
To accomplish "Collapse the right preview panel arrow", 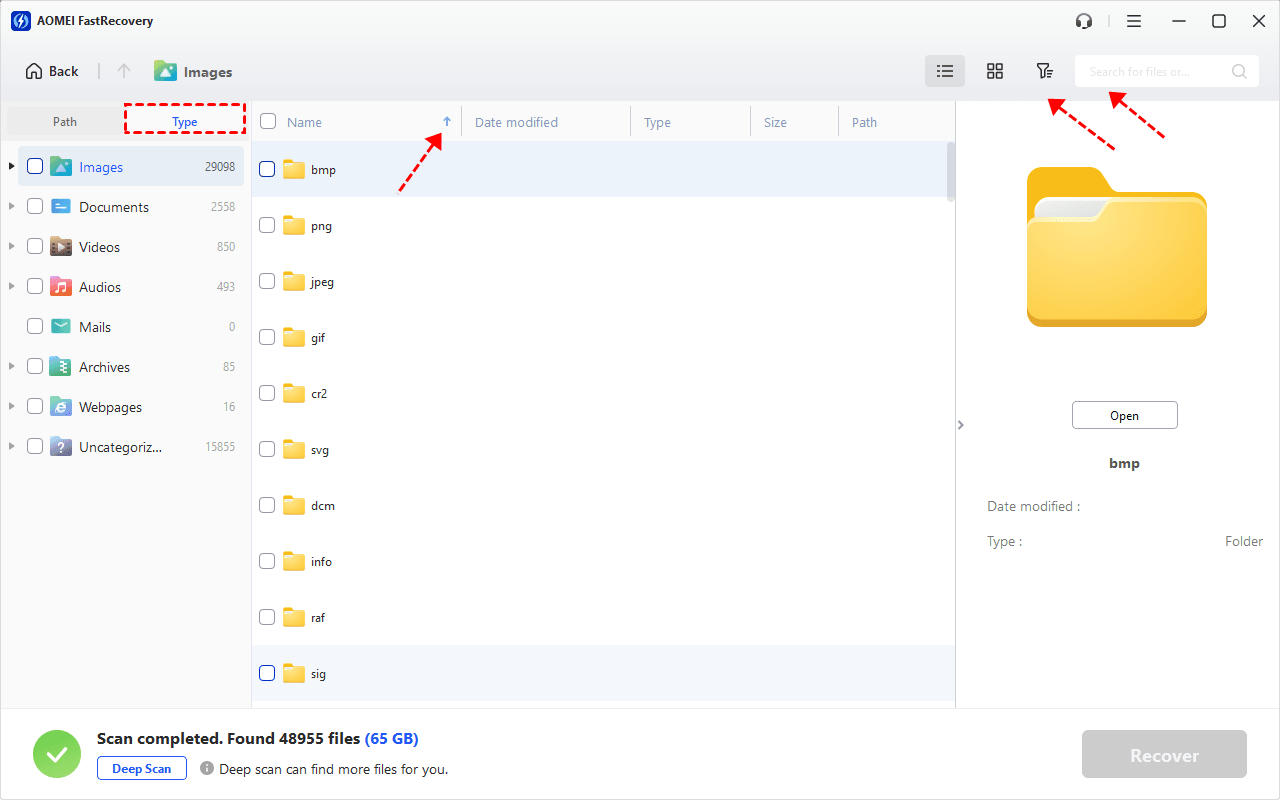I will (x=961, y=425).
